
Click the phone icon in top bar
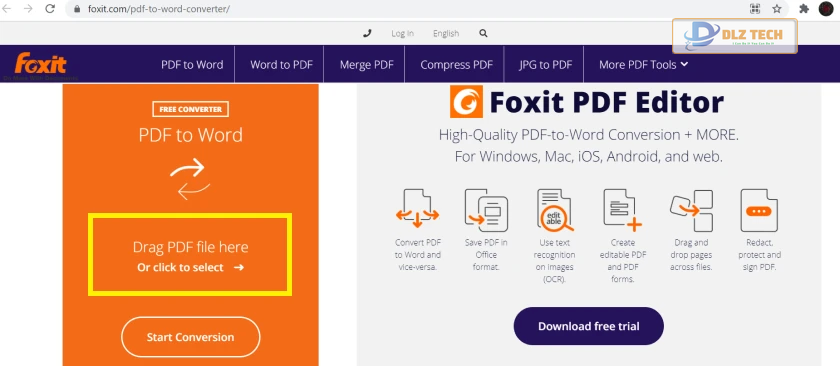(x=367, y=33)
